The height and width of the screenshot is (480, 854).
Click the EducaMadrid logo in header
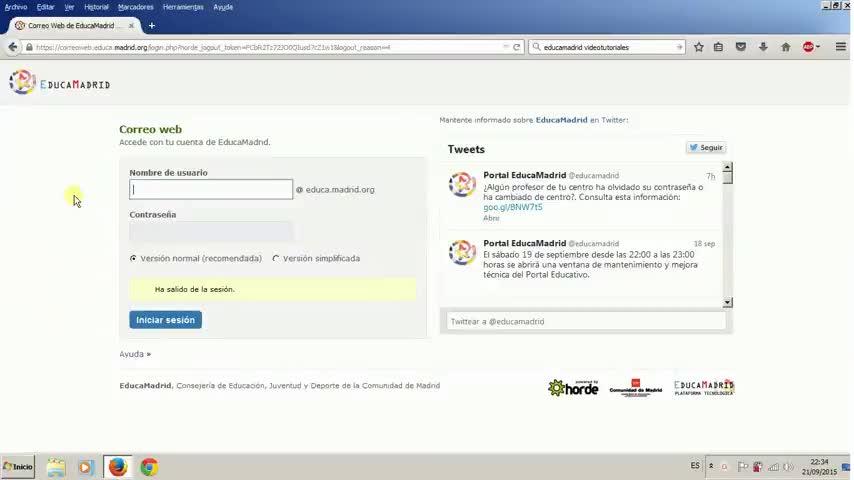pos(59,83)
